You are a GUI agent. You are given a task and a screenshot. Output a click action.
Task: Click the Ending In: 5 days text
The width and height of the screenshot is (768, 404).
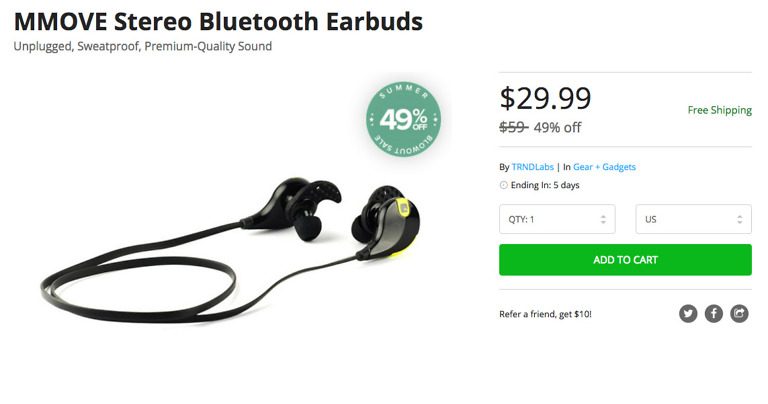coord(545,185)
